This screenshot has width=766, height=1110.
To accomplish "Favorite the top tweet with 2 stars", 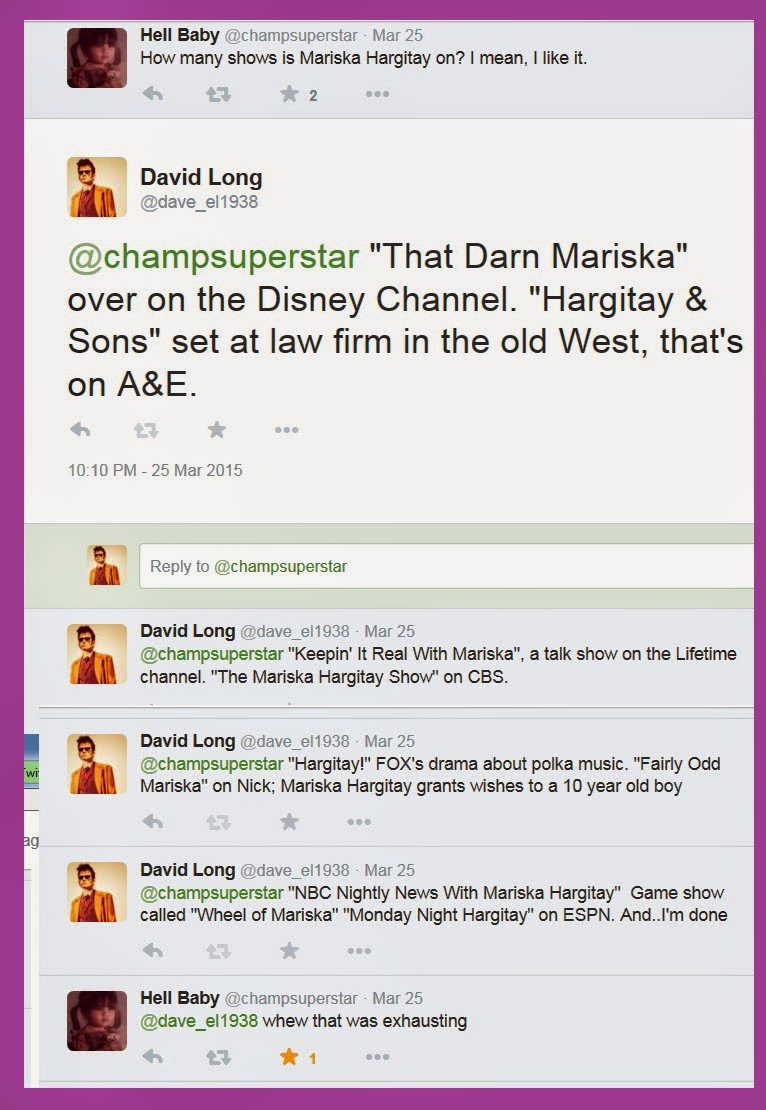I will pyautogui.click(x=289, y=93).
